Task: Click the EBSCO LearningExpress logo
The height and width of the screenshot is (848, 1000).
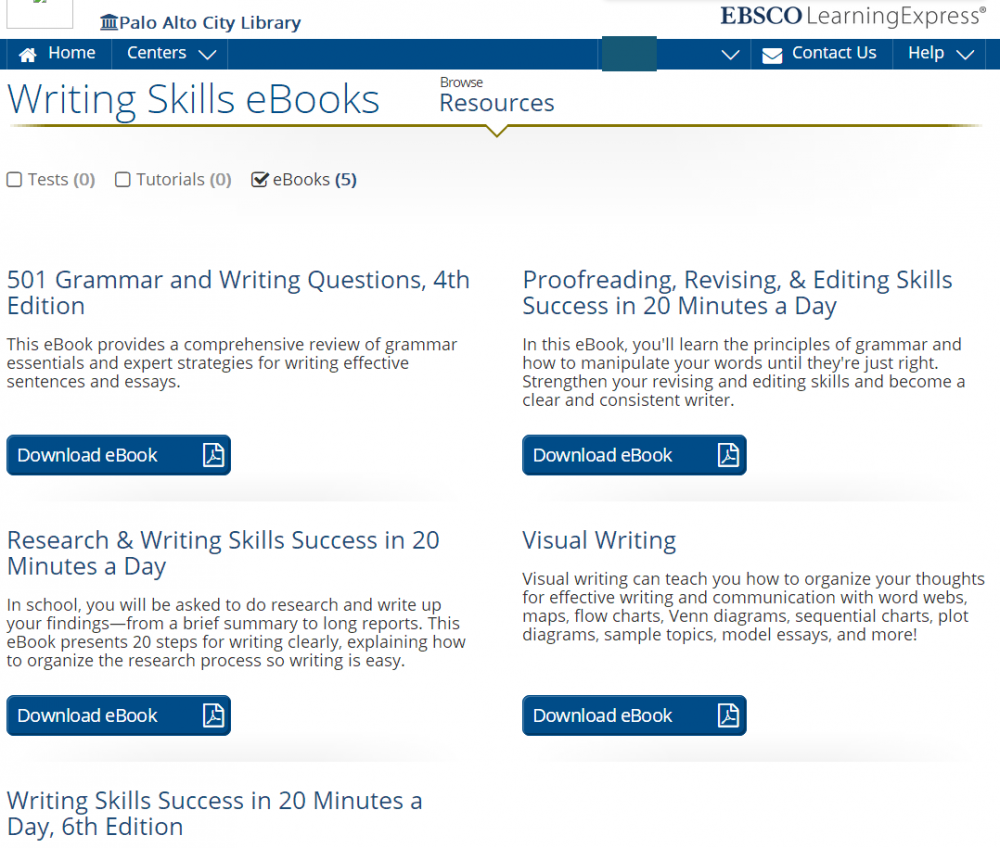Action: click(x=852, y=16)
